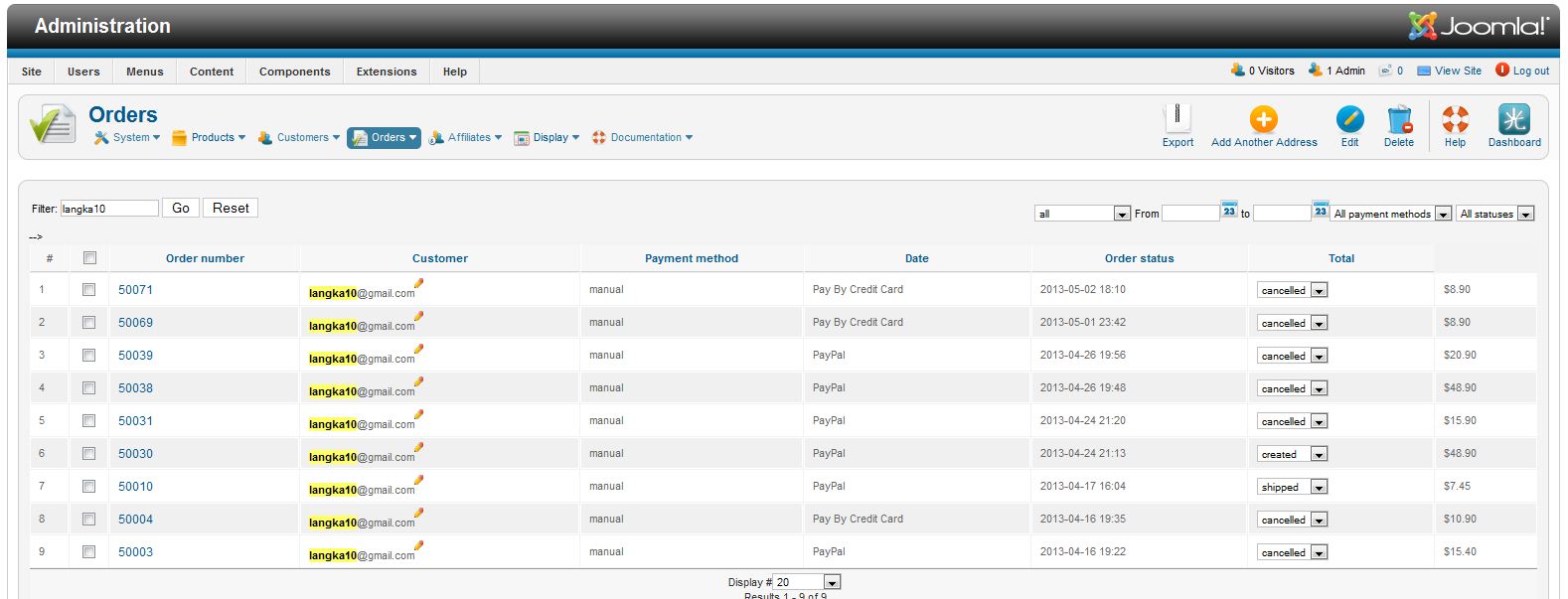Viewport: 1568px width, 599px height.
Task: Open the Components menu
Action: click(x=295, y=72)
